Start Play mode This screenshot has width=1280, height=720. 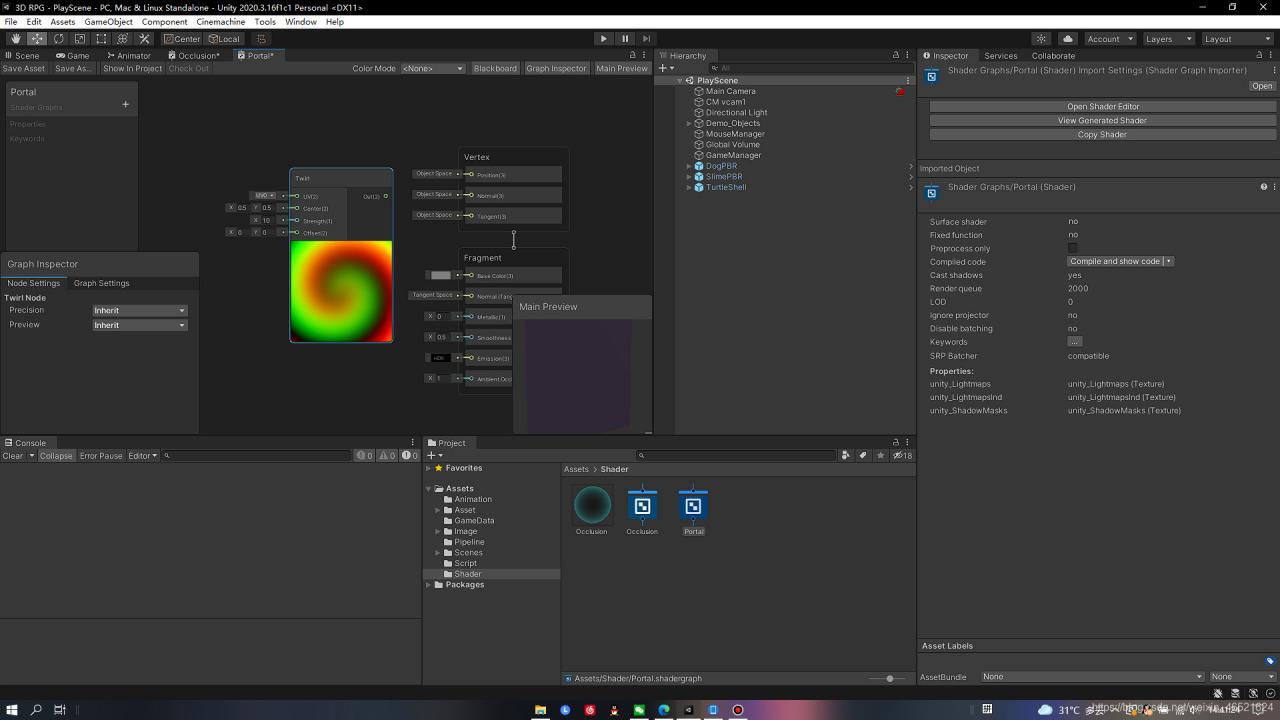(x=603, y=39)
